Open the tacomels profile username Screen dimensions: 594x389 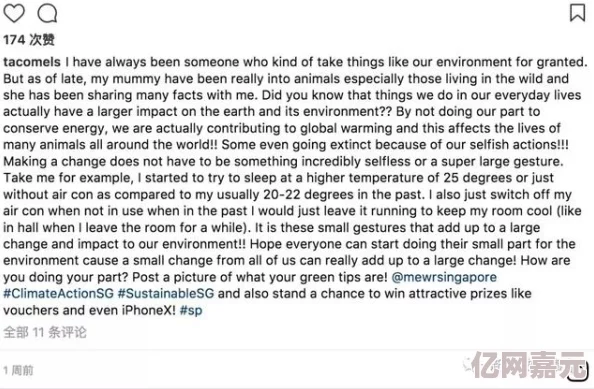coord(32,62)
